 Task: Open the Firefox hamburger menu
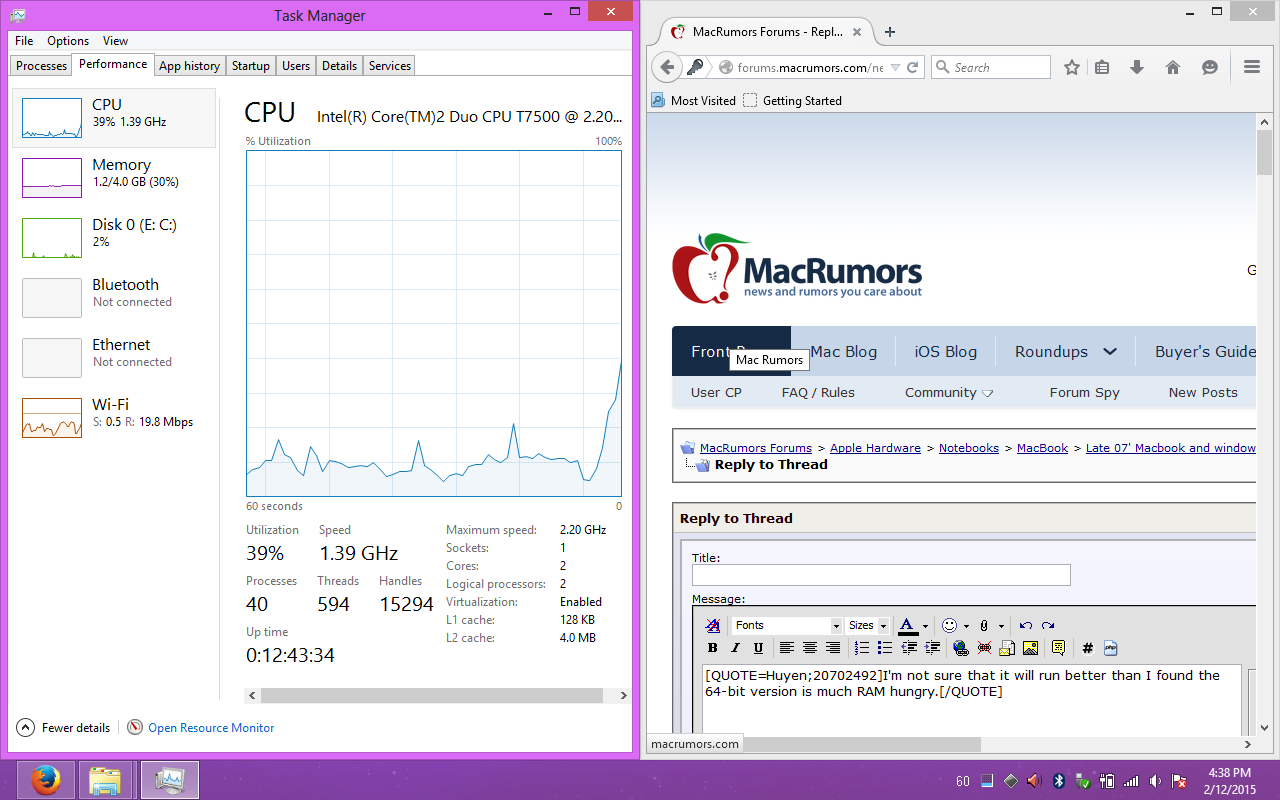(x=1251, y=67)
